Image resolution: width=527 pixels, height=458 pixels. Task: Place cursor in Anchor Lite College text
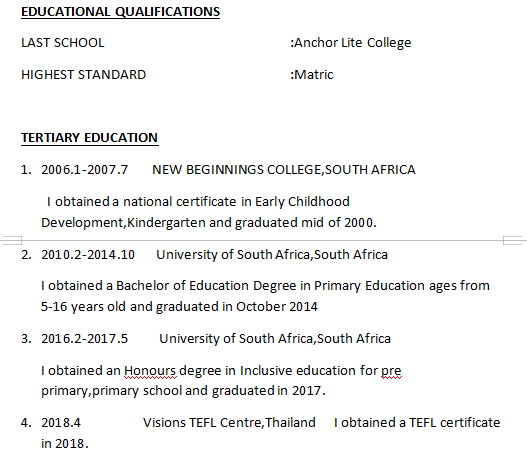[x=353, y=43]
